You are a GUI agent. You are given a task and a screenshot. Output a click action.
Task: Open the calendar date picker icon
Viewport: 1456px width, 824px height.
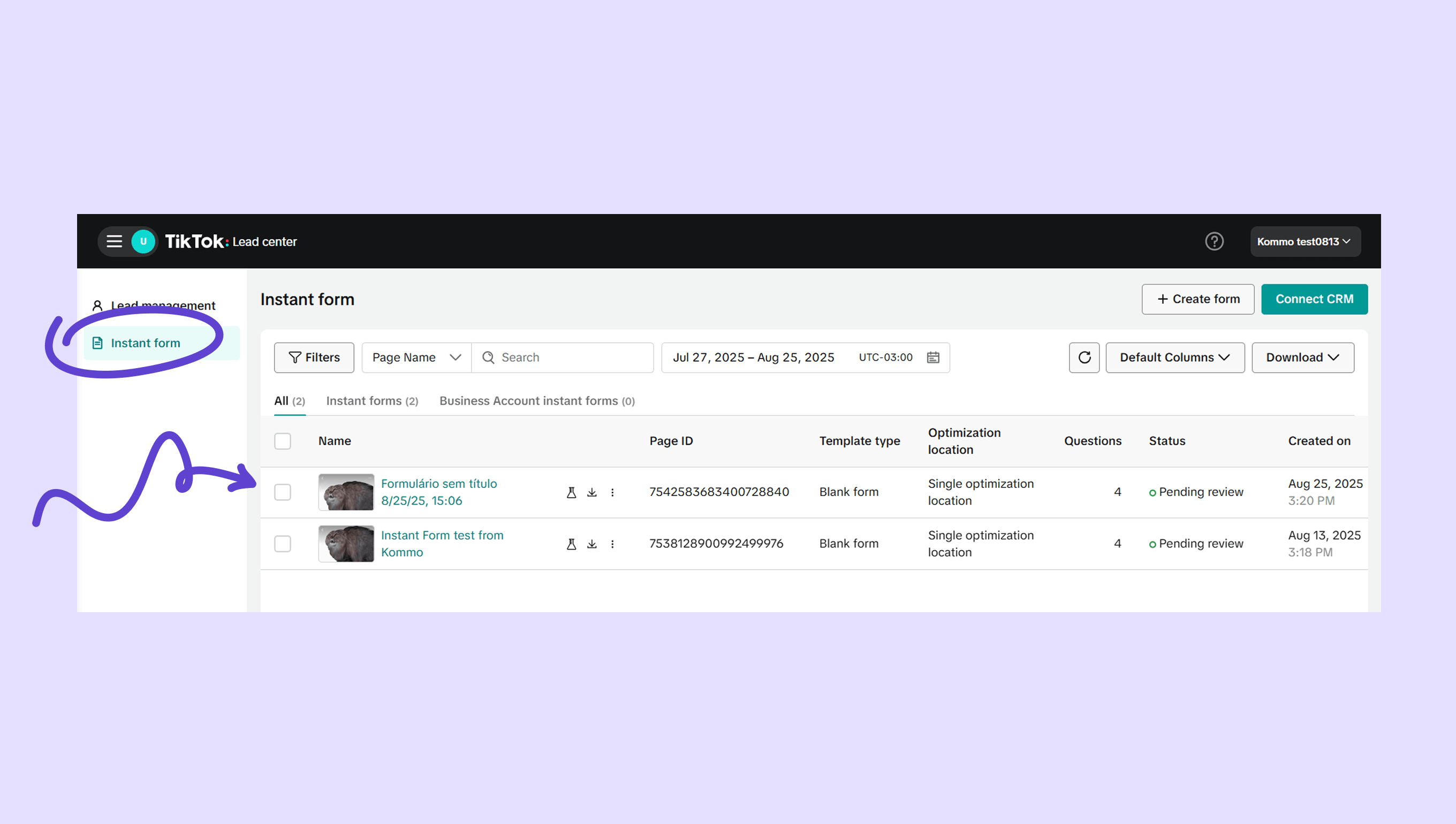click(x=933, y=357)
